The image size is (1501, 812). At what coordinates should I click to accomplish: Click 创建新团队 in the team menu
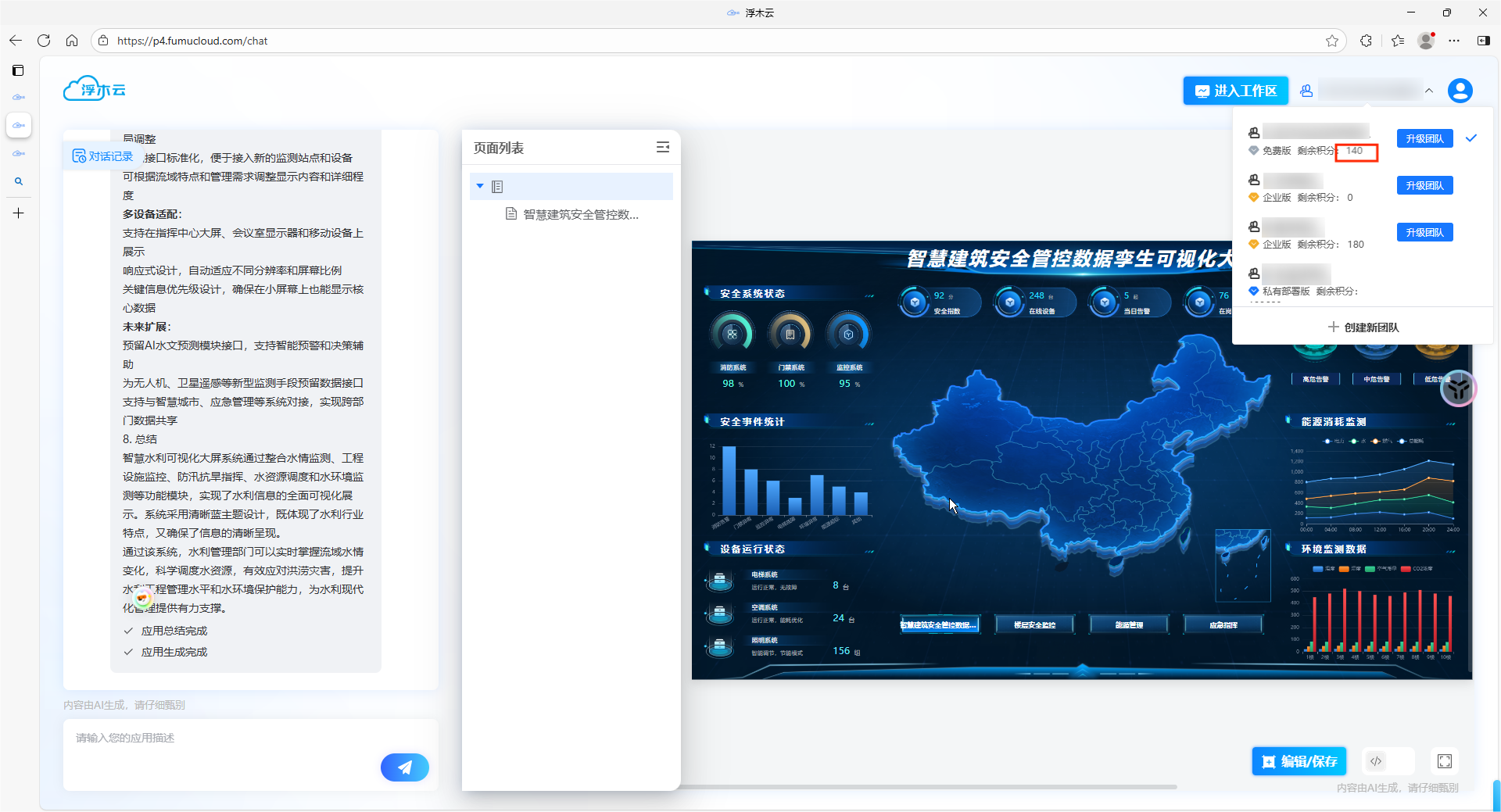[x=1363, y=327]
